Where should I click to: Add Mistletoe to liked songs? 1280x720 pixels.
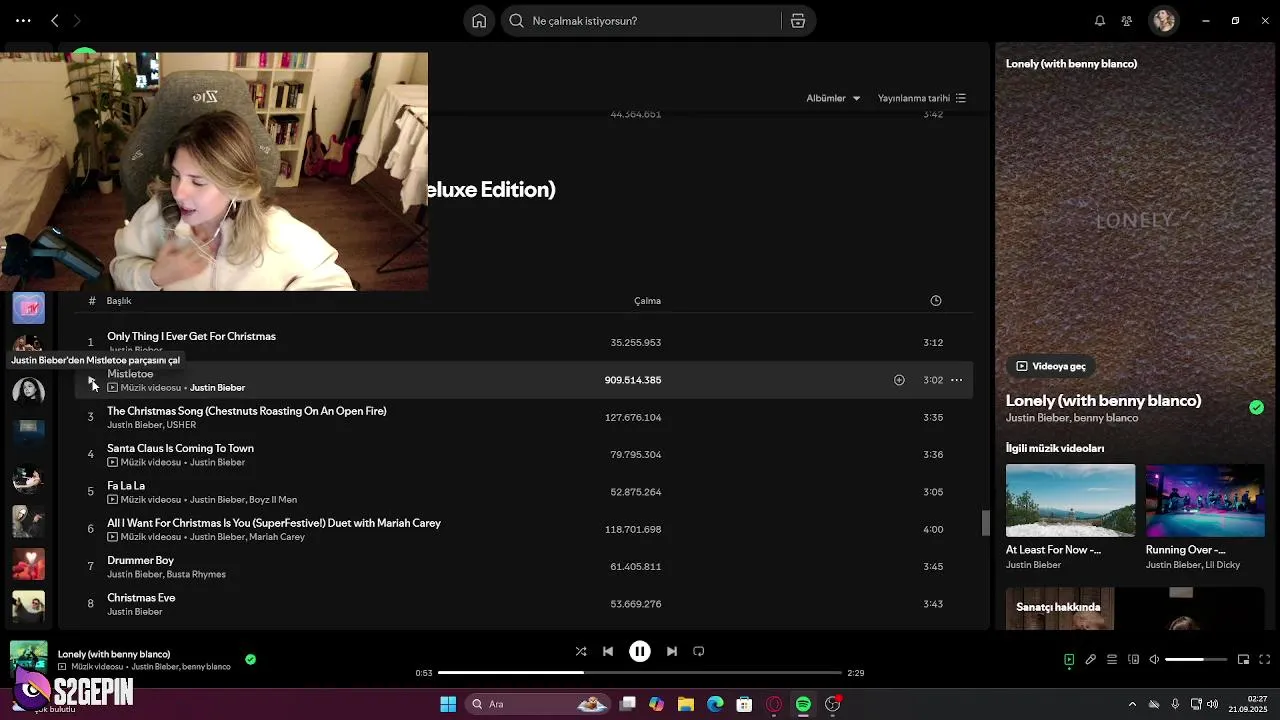[899, 380]
